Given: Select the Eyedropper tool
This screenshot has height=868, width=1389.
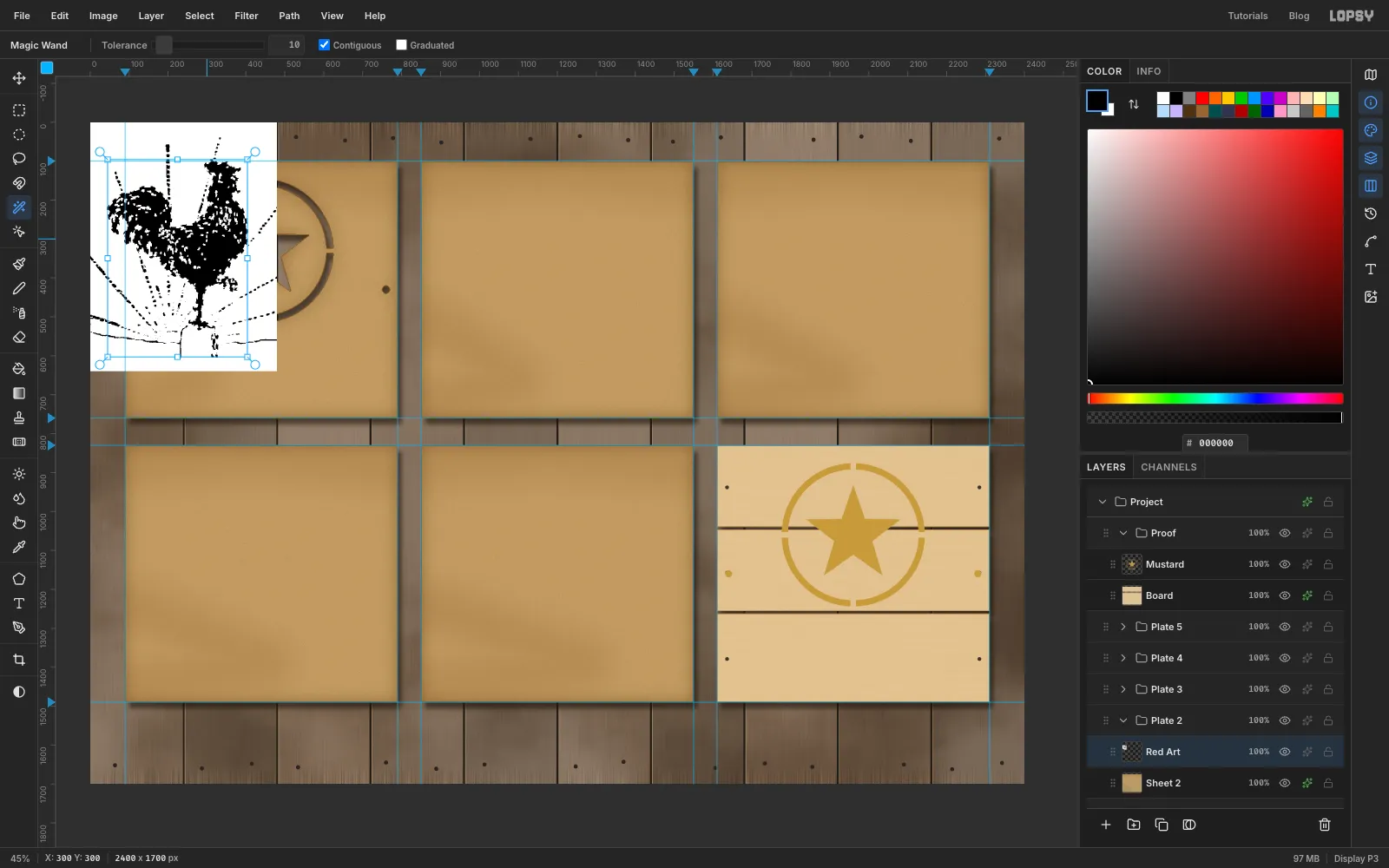Looking at the screenshot, I should (18, 547).
